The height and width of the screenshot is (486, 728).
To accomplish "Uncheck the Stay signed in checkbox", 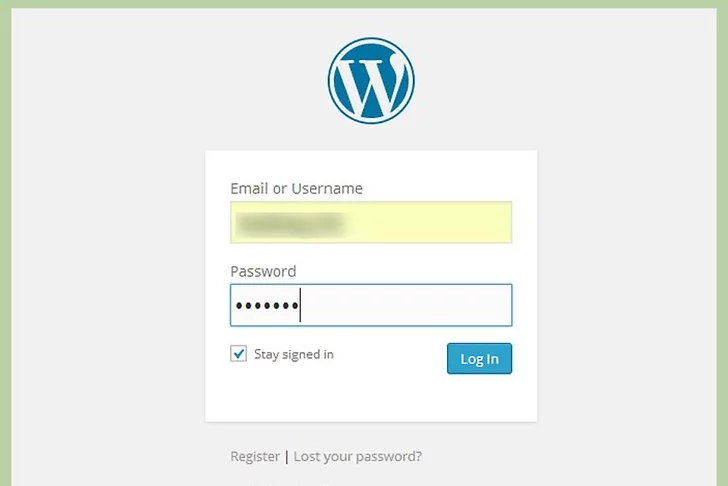I will coord(239,354).
